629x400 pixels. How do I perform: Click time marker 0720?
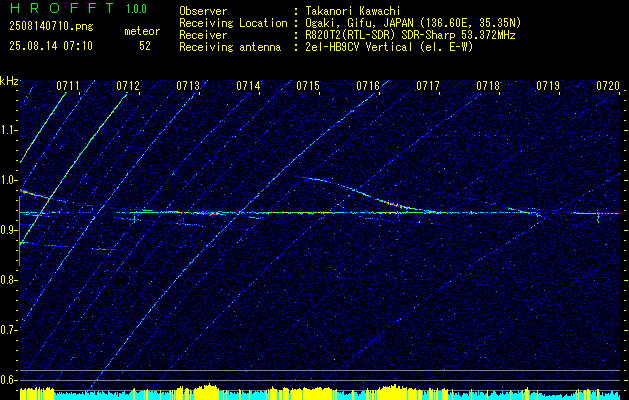tap(608, 86)
